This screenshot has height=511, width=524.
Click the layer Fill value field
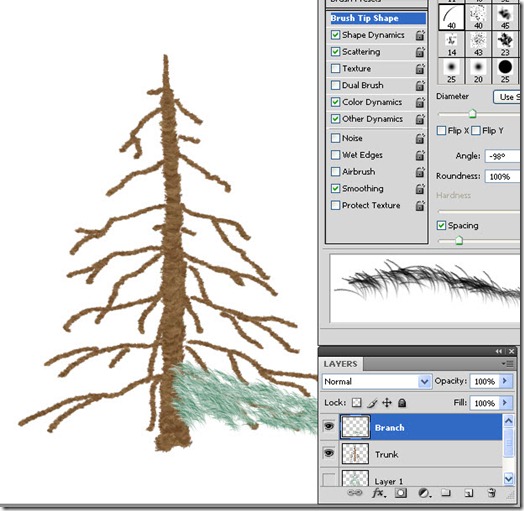pos(485,403)
